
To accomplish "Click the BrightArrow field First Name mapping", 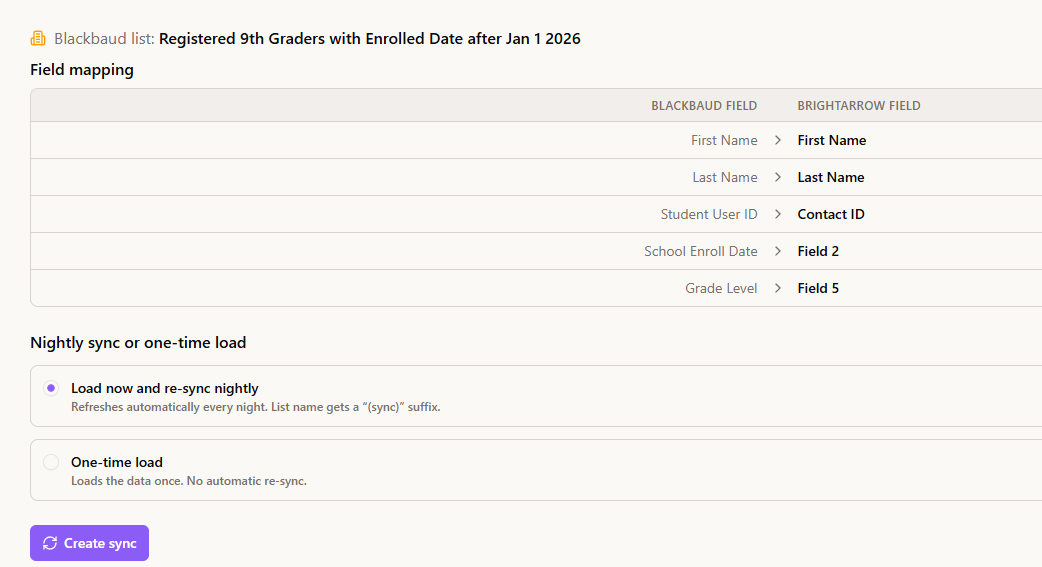I will (x=831, y=140).
